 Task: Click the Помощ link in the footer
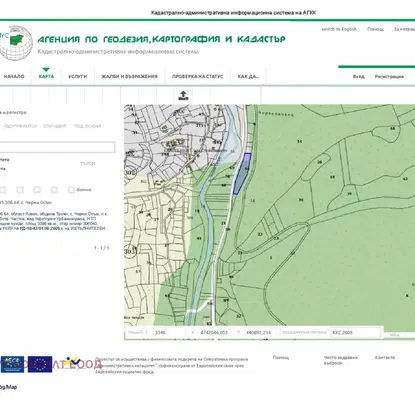pyautogui.click(x=281, y=357)
